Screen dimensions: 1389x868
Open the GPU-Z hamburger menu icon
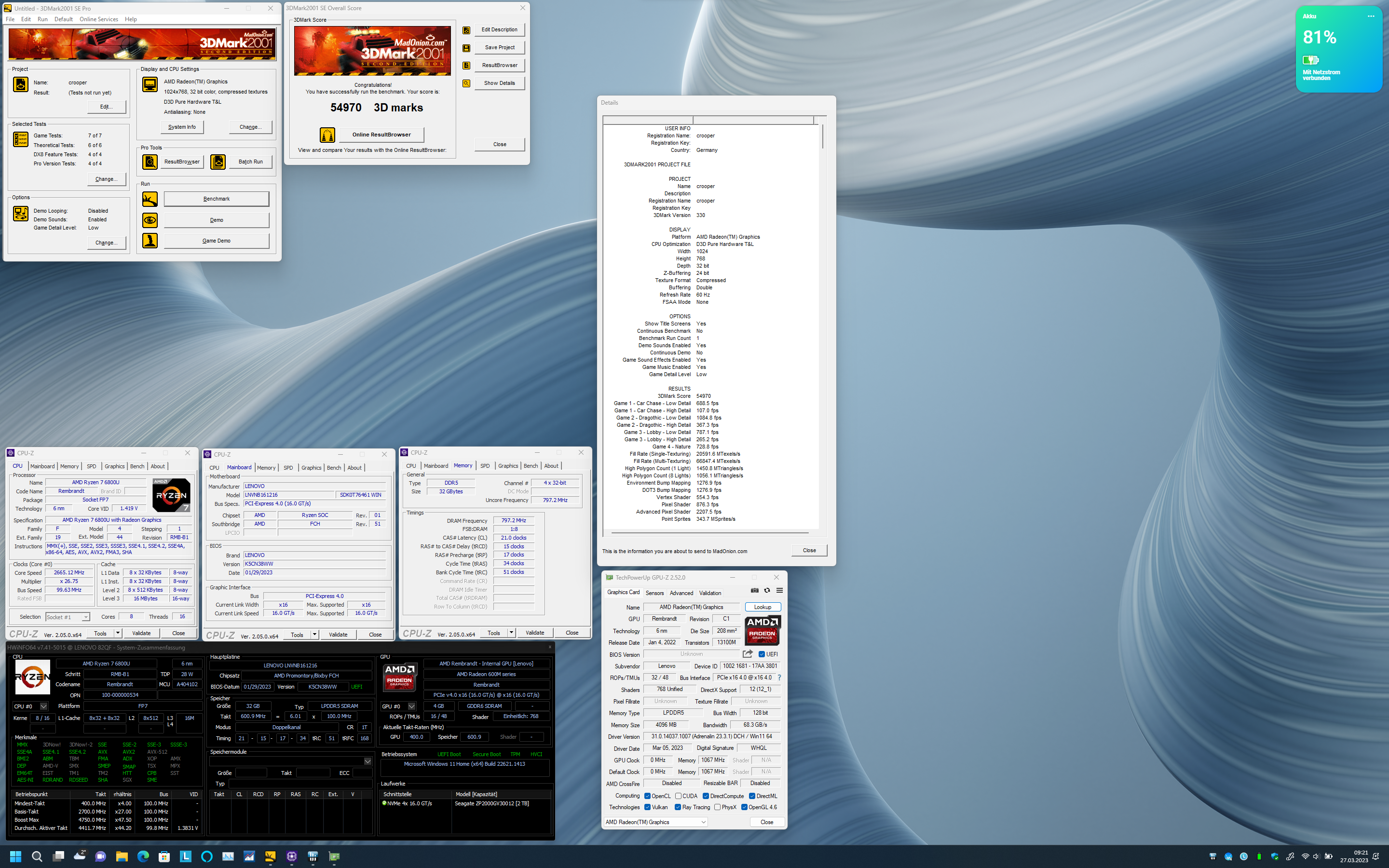tap(779, 590)
